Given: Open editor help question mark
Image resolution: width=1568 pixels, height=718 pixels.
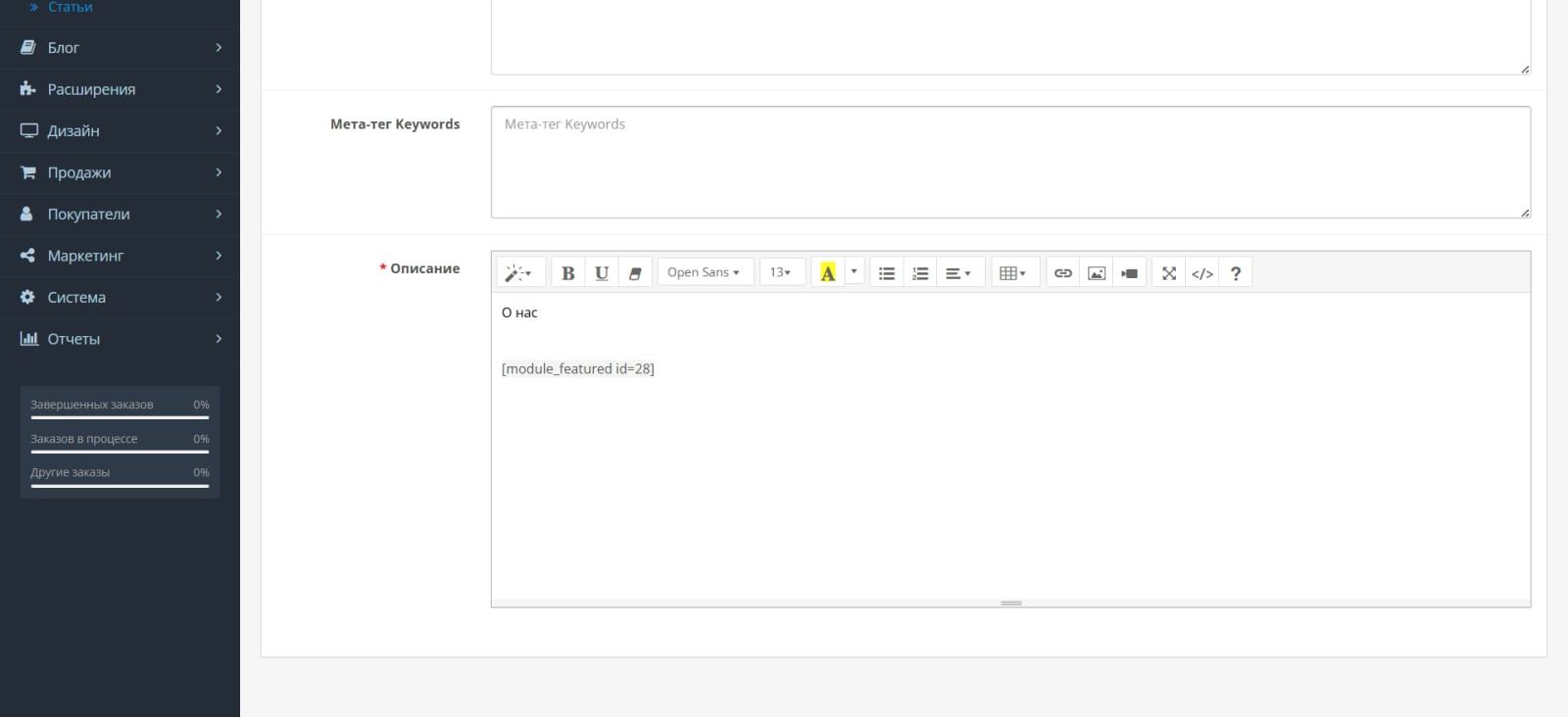Looking at the screenshot, I should pyautogui.click(x=1236, y=273).
